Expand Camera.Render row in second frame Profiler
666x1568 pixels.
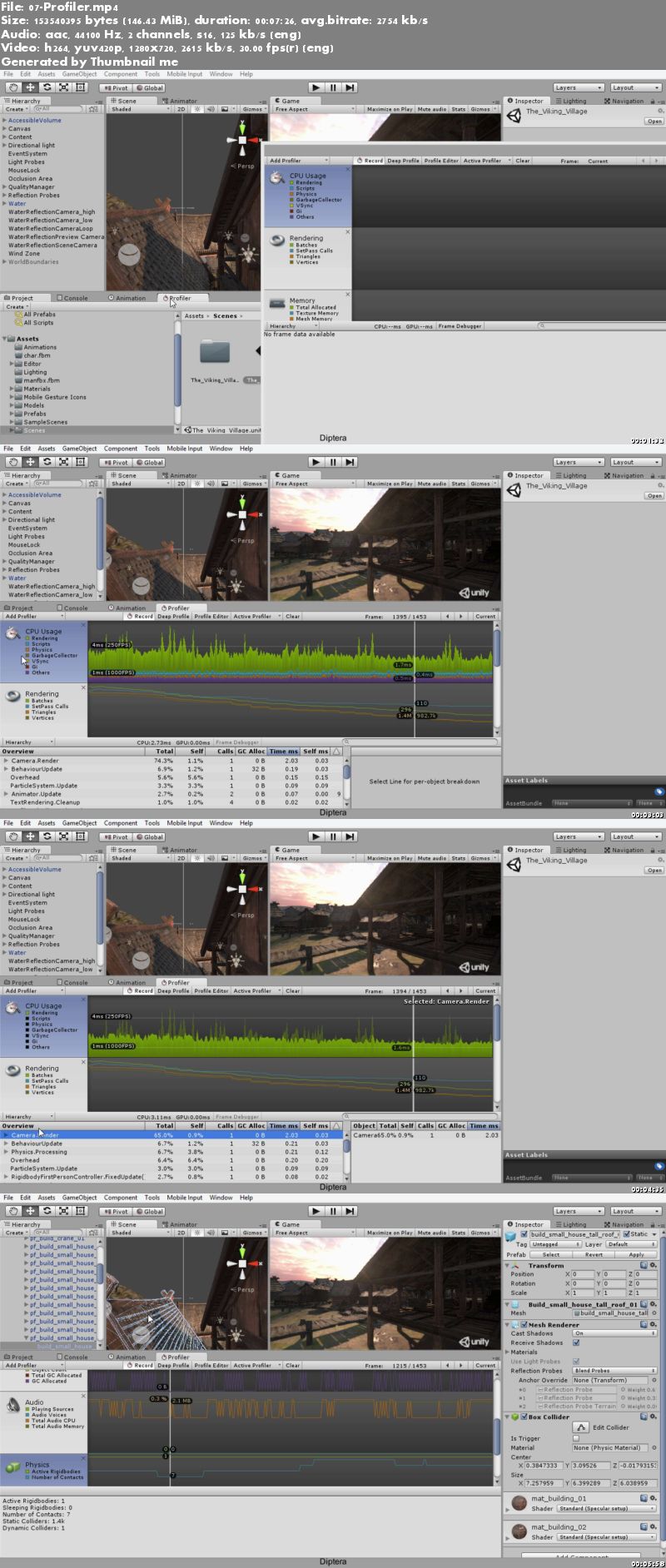(6, 761)
